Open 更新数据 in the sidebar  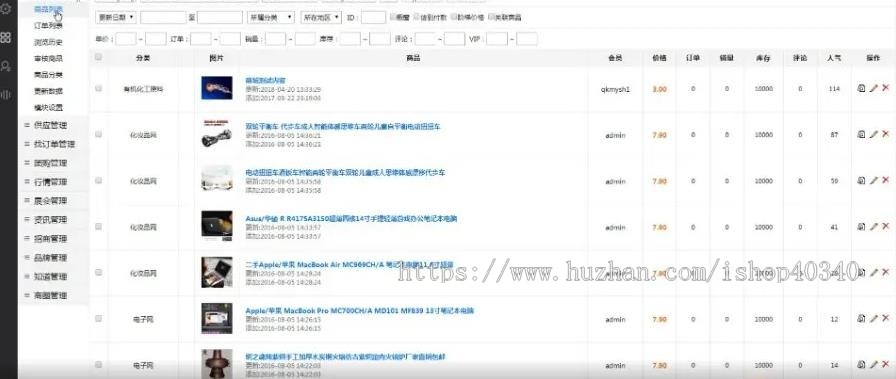click(49, 91)
